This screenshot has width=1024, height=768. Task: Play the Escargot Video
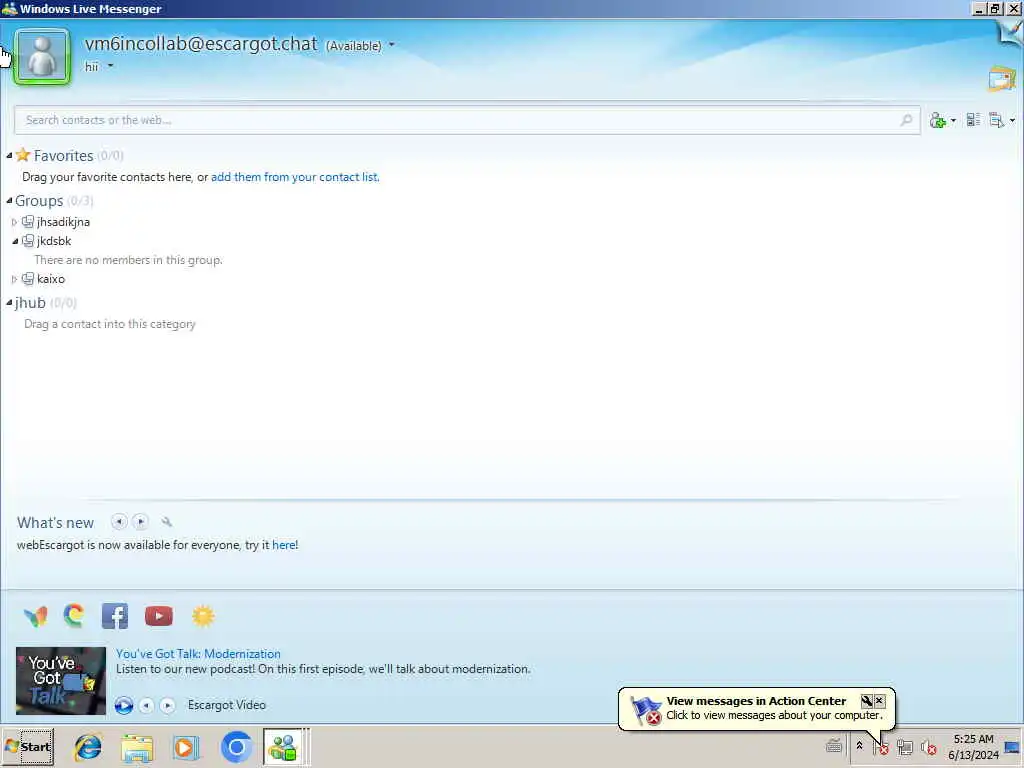click(123, 705)
